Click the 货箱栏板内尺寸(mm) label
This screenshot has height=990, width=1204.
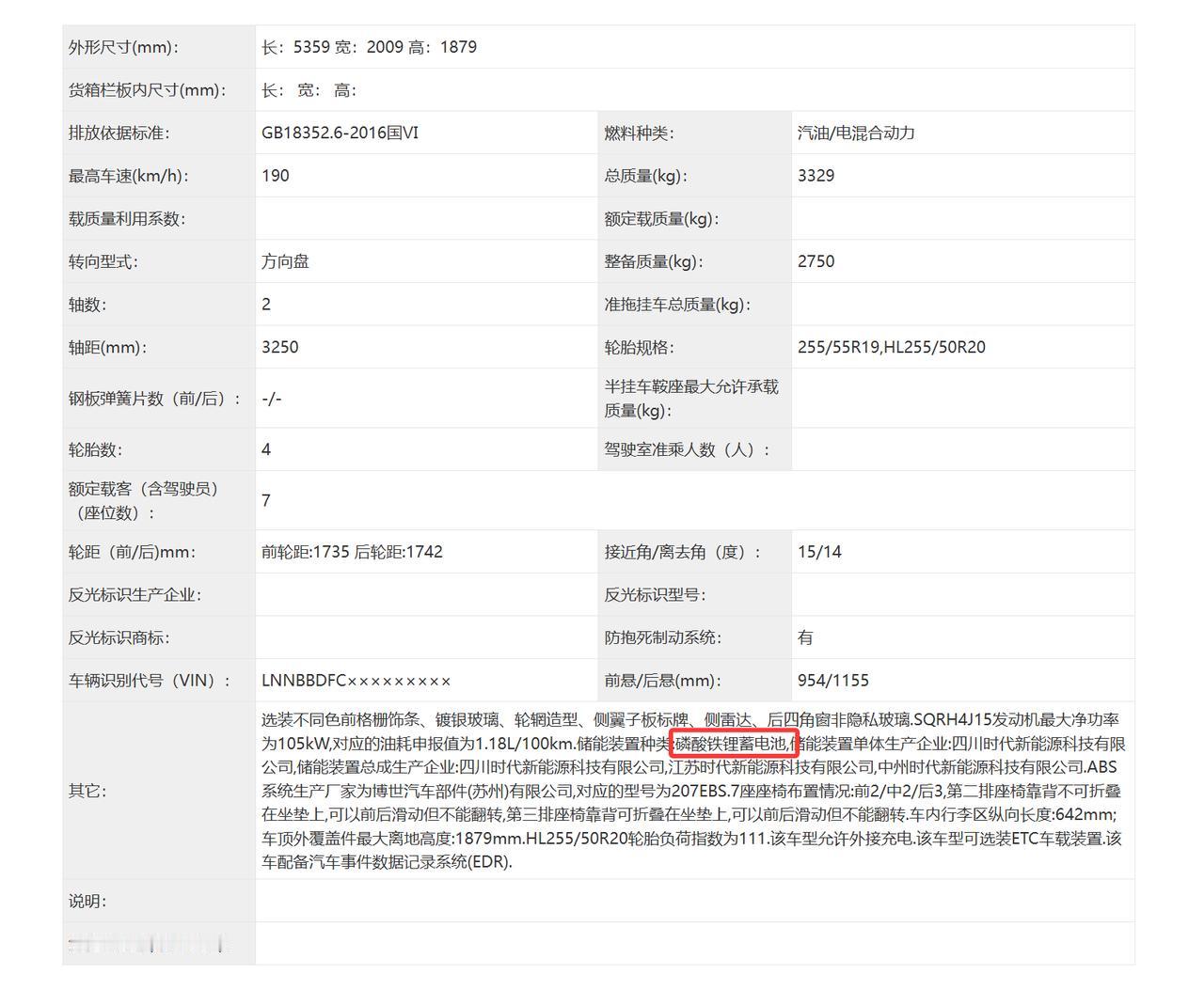pyautogui.click(x=148, y=90)
